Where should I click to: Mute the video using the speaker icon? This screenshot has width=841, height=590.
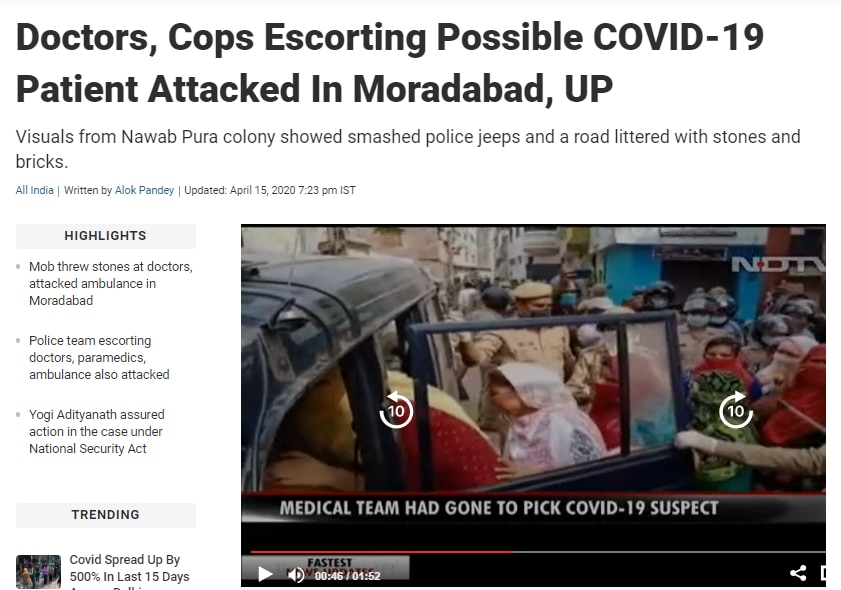[x=296, y=575]
